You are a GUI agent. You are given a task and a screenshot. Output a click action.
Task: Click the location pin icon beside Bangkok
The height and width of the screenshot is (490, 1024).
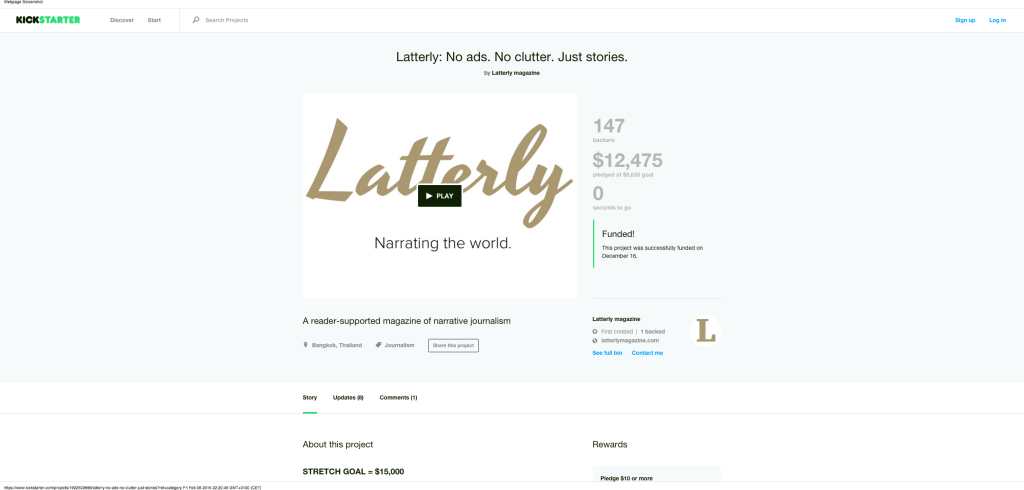point(305,345)
